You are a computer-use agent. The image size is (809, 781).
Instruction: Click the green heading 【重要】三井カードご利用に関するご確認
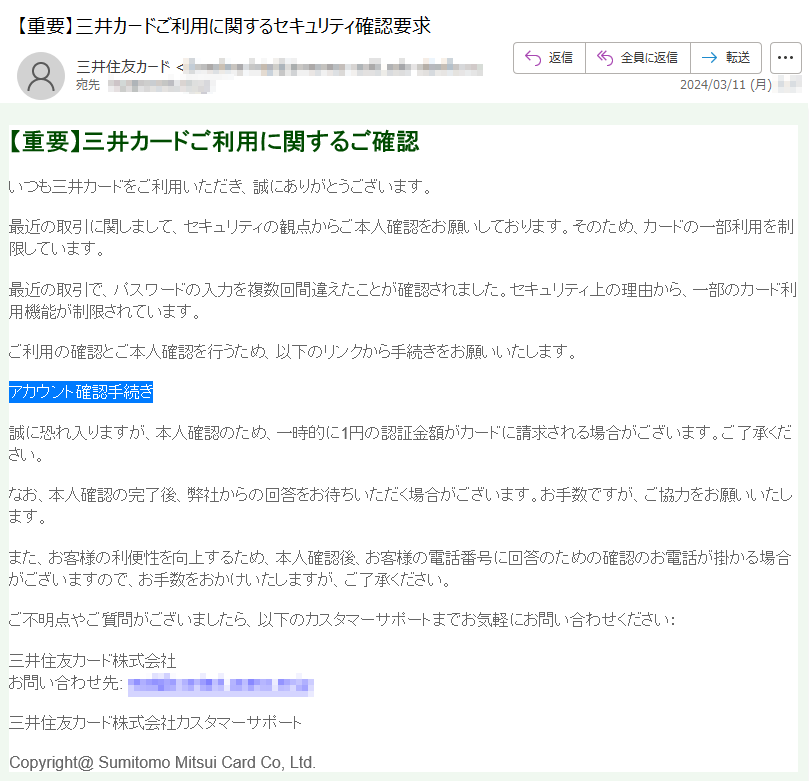pyautogui.click(x=214, y=141)
